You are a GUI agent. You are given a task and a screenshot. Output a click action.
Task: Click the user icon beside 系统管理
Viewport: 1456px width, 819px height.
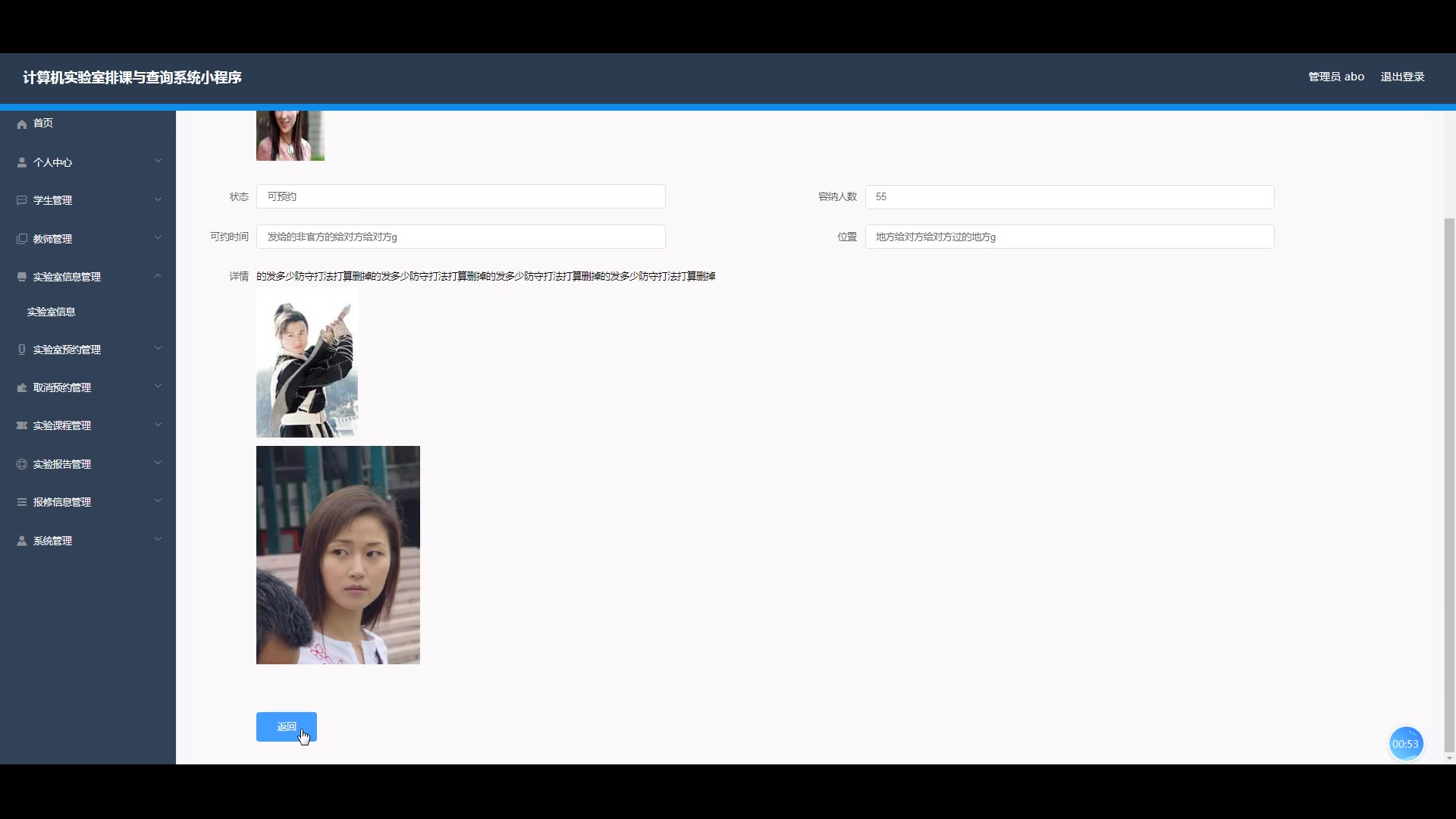point(22,541)
